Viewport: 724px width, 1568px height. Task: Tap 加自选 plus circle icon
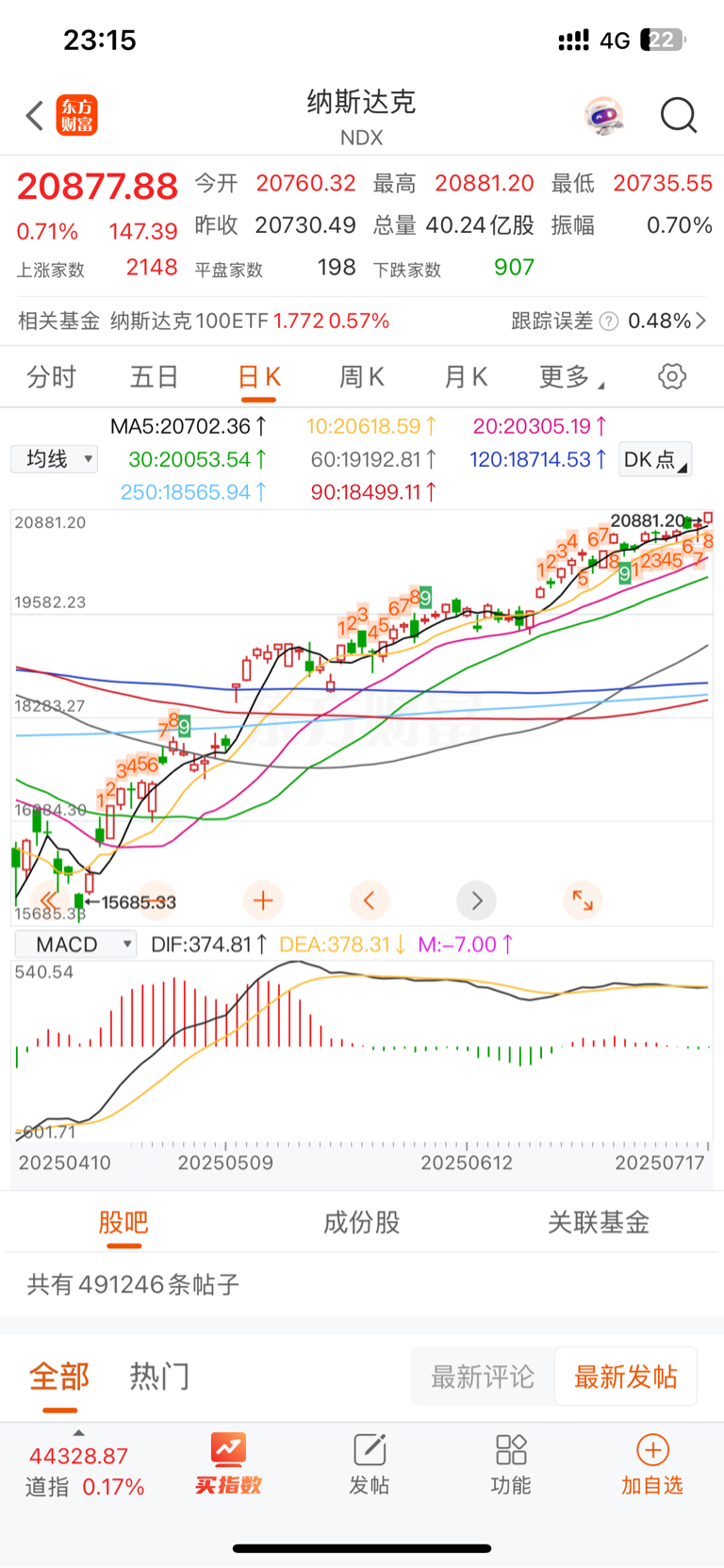(x=652, y=1449)
